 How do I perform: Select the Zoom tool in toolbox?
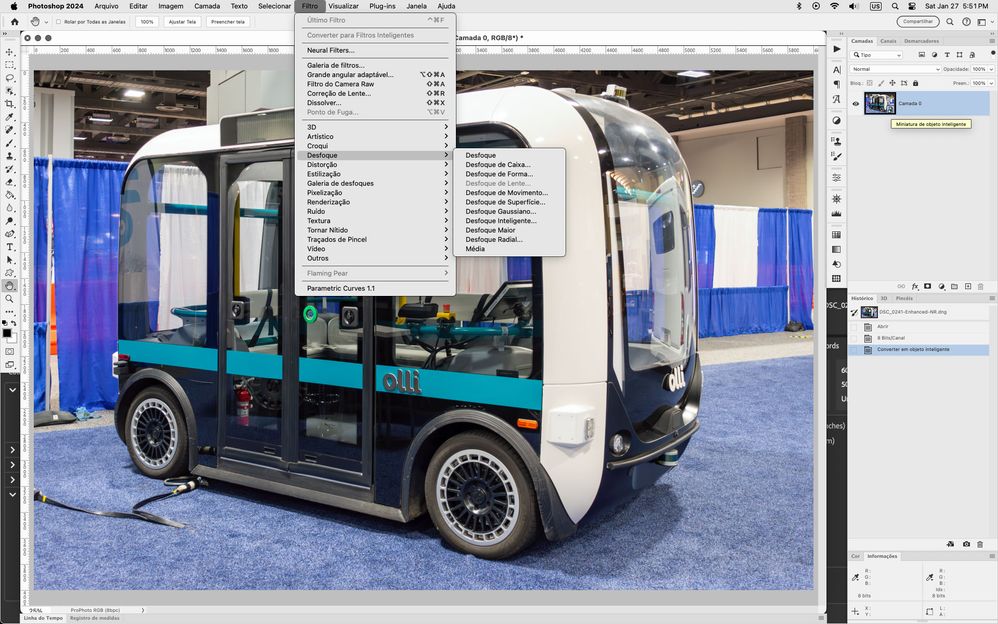(9, 299)
